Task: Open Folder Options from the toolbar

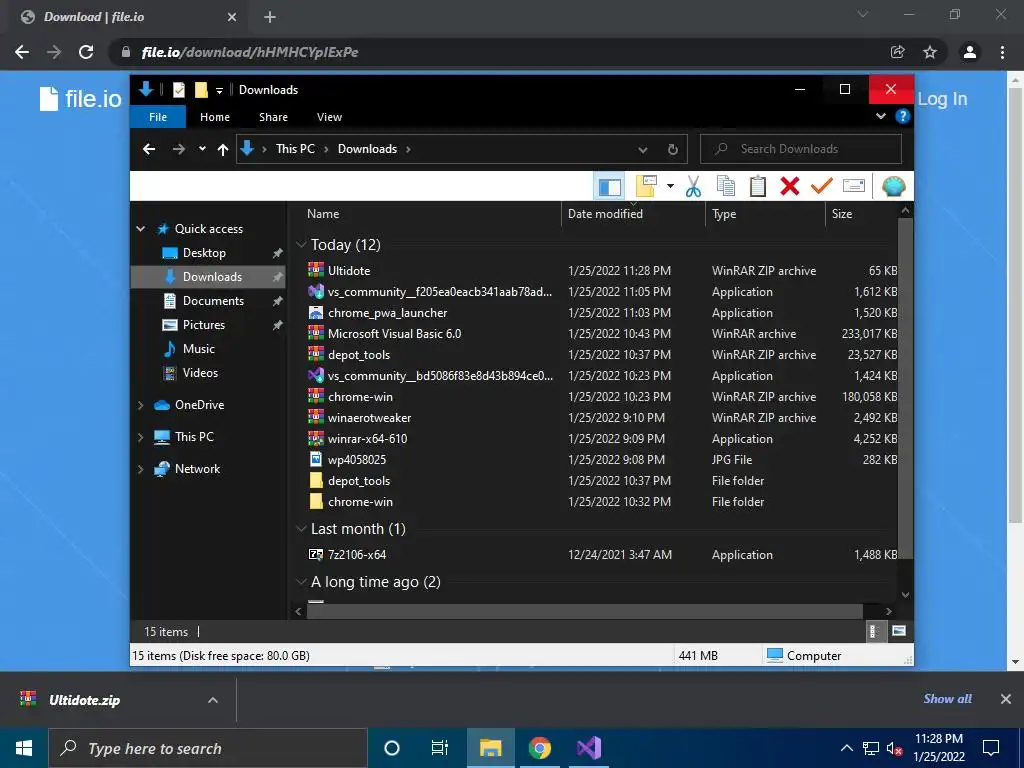Action: pos(646,187)
